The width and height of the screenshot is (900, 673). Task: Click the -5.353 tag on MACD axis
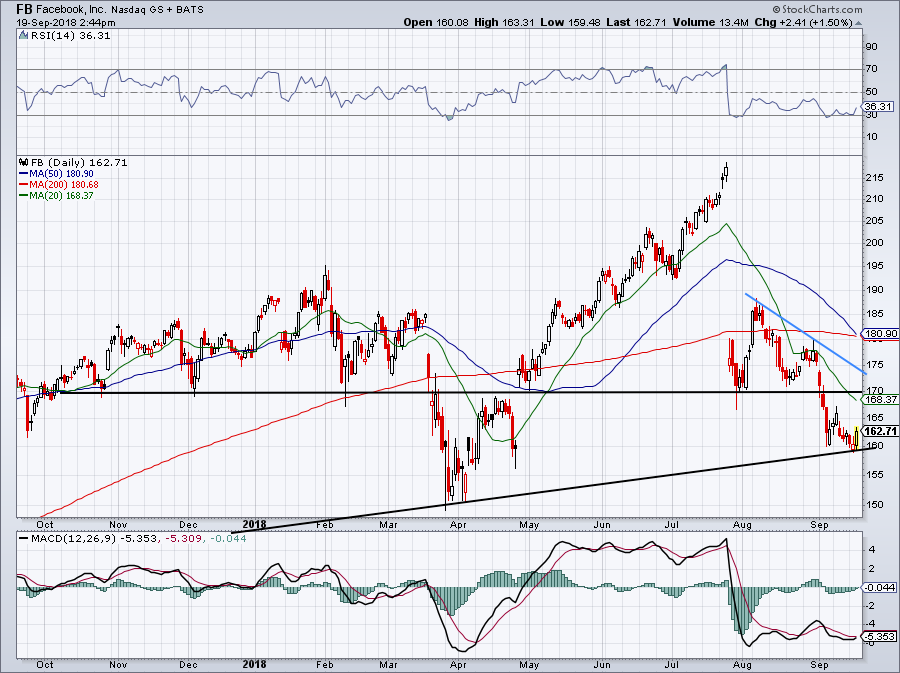(x=879, y=637)
